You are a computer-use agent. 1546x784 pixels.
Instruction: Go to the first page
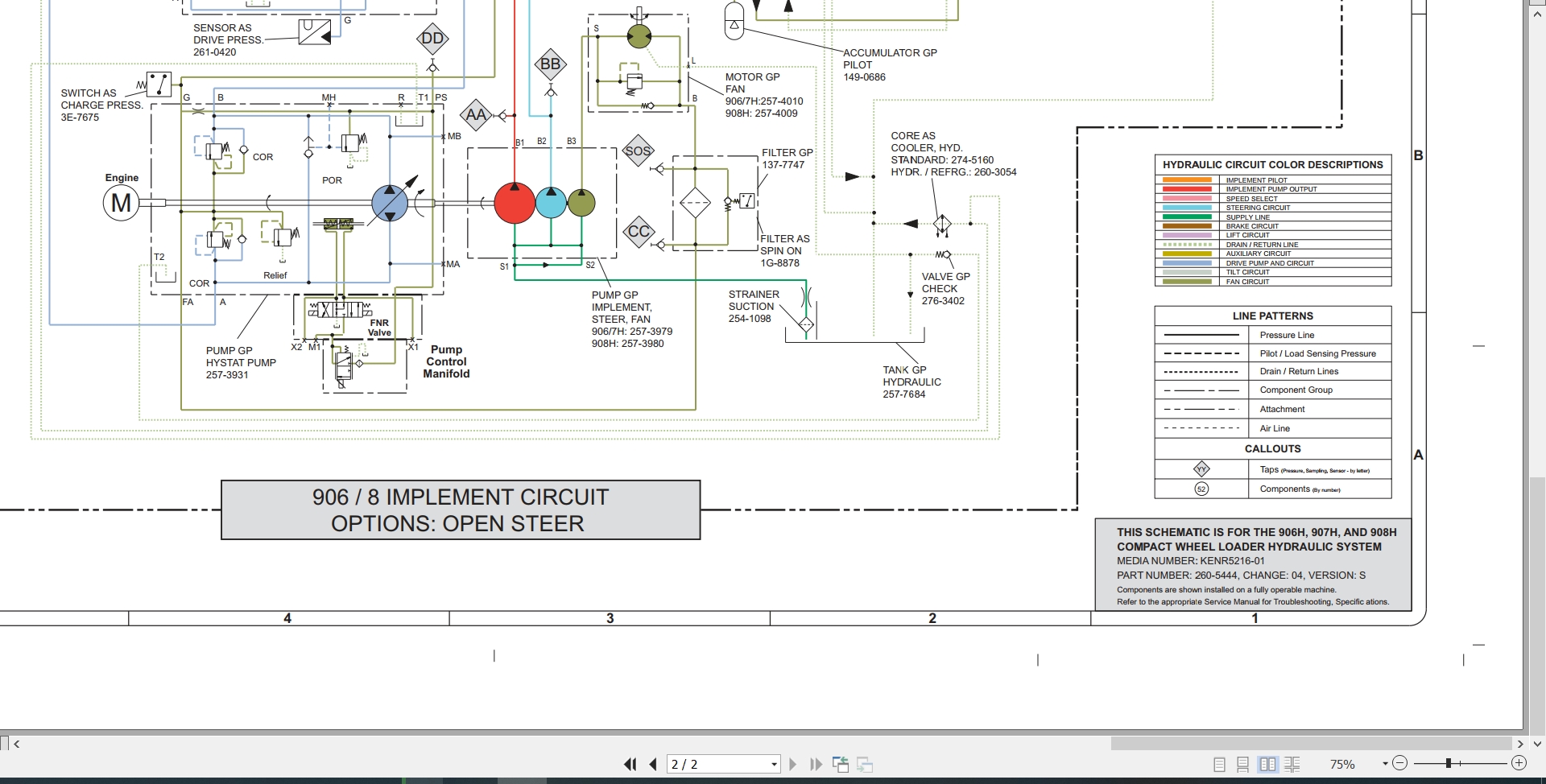(630, 764)
